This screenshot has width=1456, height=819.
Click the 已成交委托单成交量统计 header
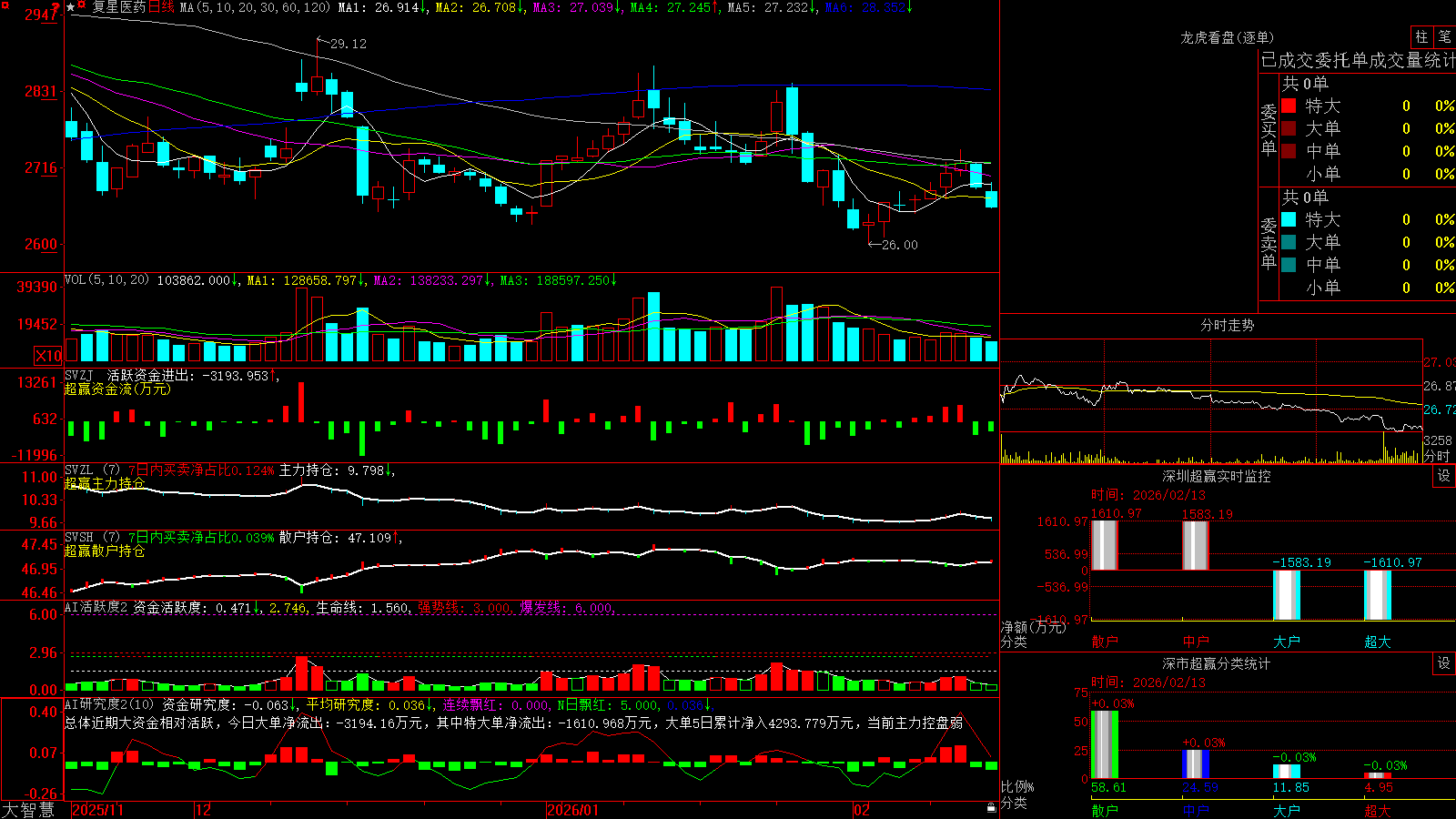point(1358,60)
